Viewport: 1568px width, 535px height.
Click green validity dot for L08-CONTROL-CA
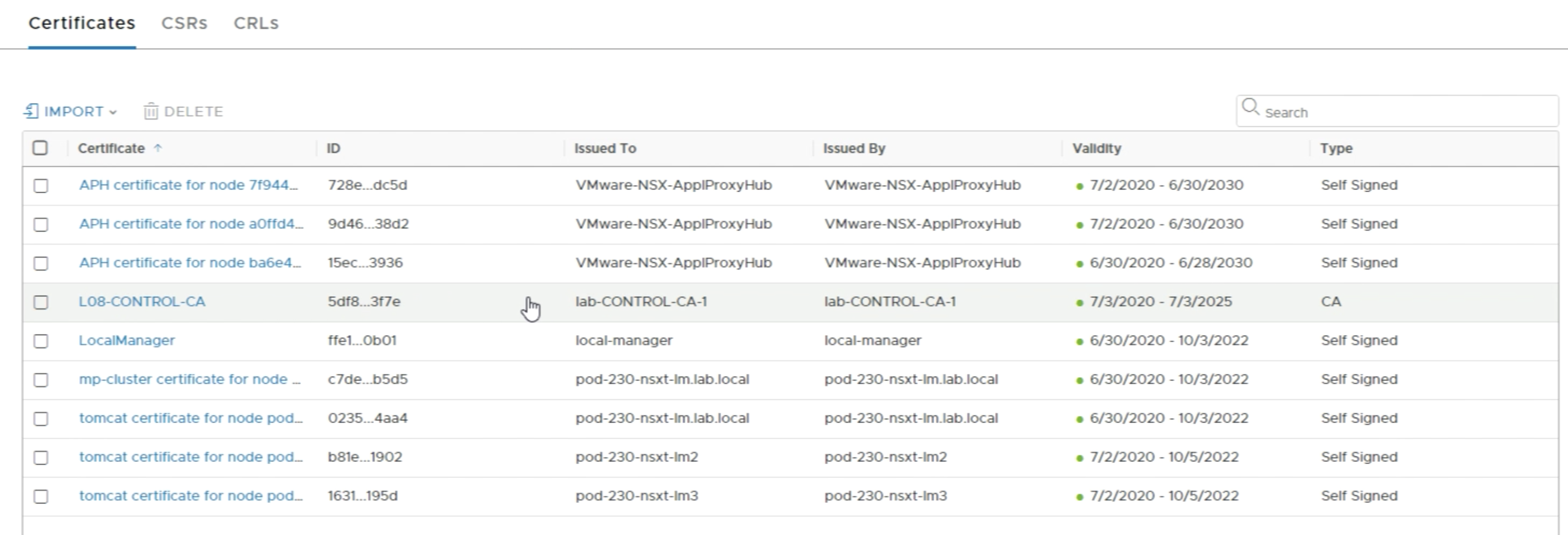coord(1080,302)
